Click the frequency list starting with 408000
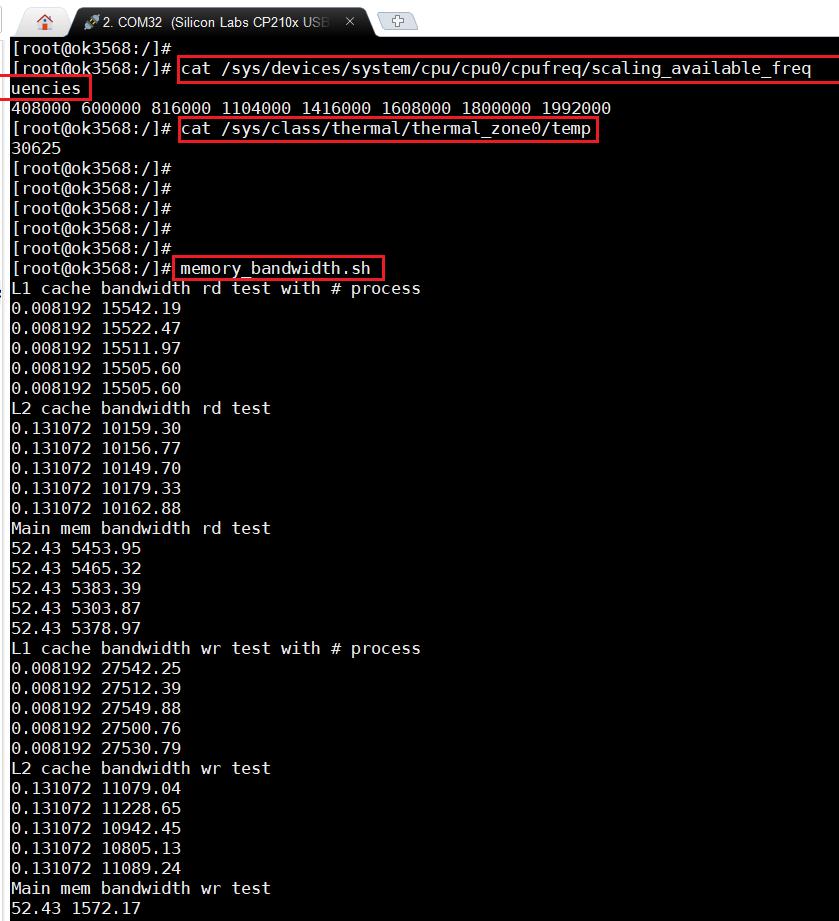The height and width of the screenshot is (921, 839). [311, 109]
